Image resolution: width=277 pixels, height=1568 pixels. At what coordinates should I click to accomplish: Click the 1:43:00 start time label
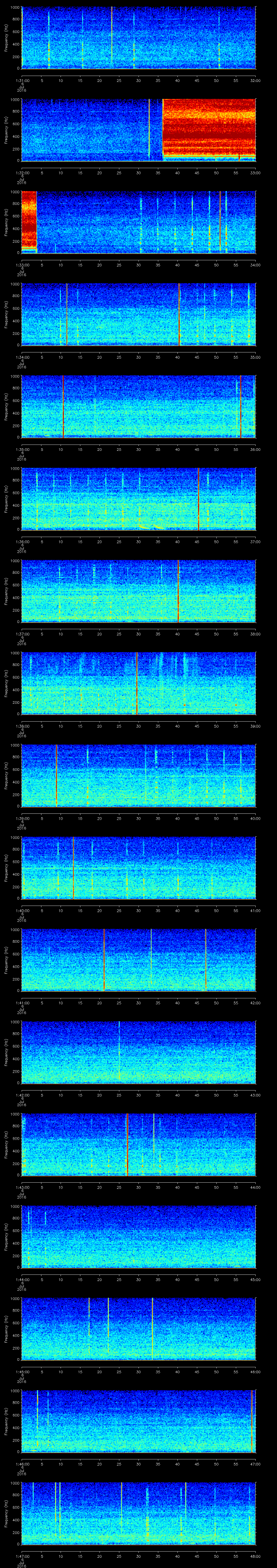[22, 1187]
